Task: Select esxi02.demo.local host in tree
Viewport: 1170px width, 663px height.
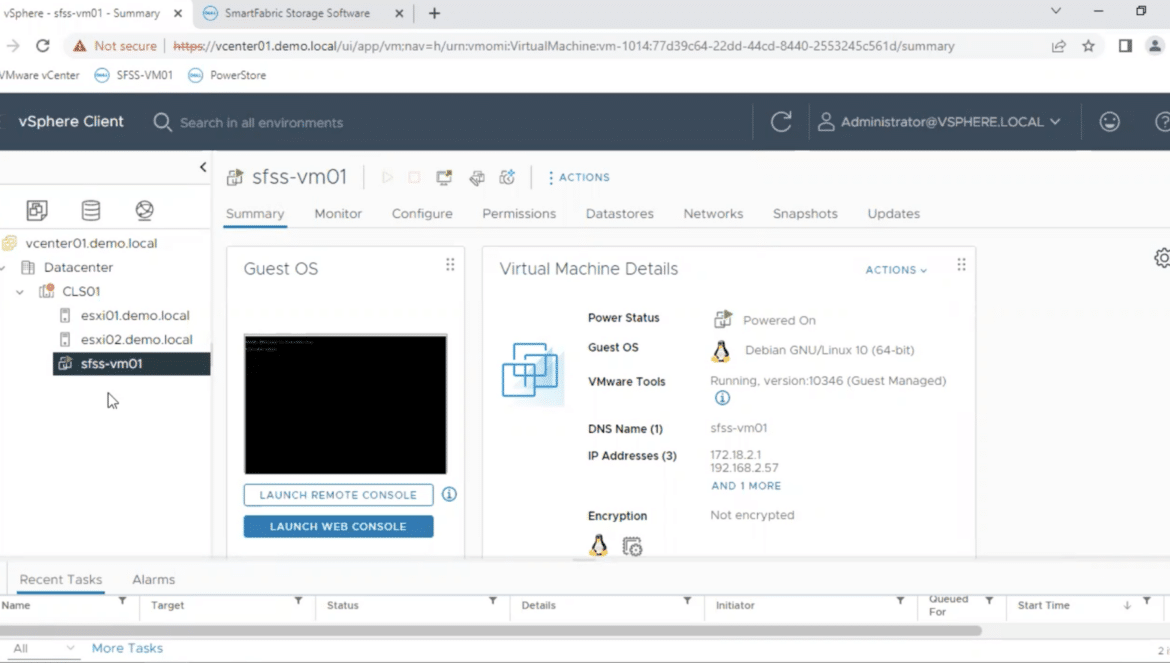Action: point(137,339)
